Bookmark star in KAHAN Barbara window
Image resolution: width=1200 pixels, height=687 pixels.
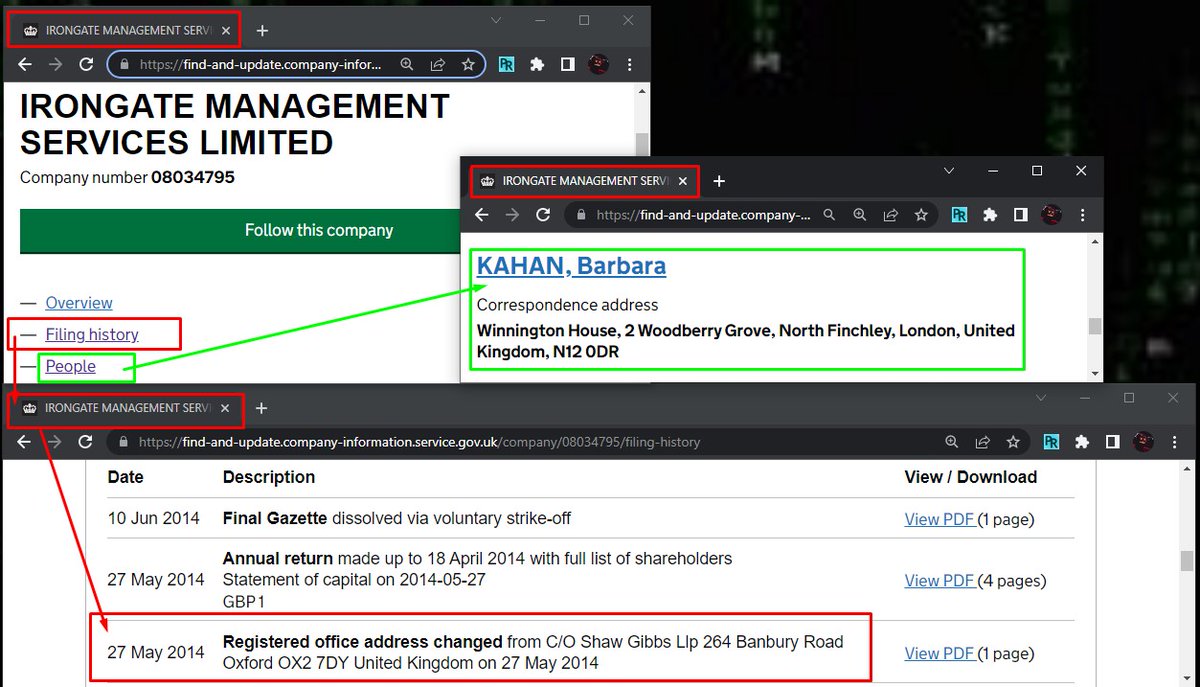[x=921, y=215]
